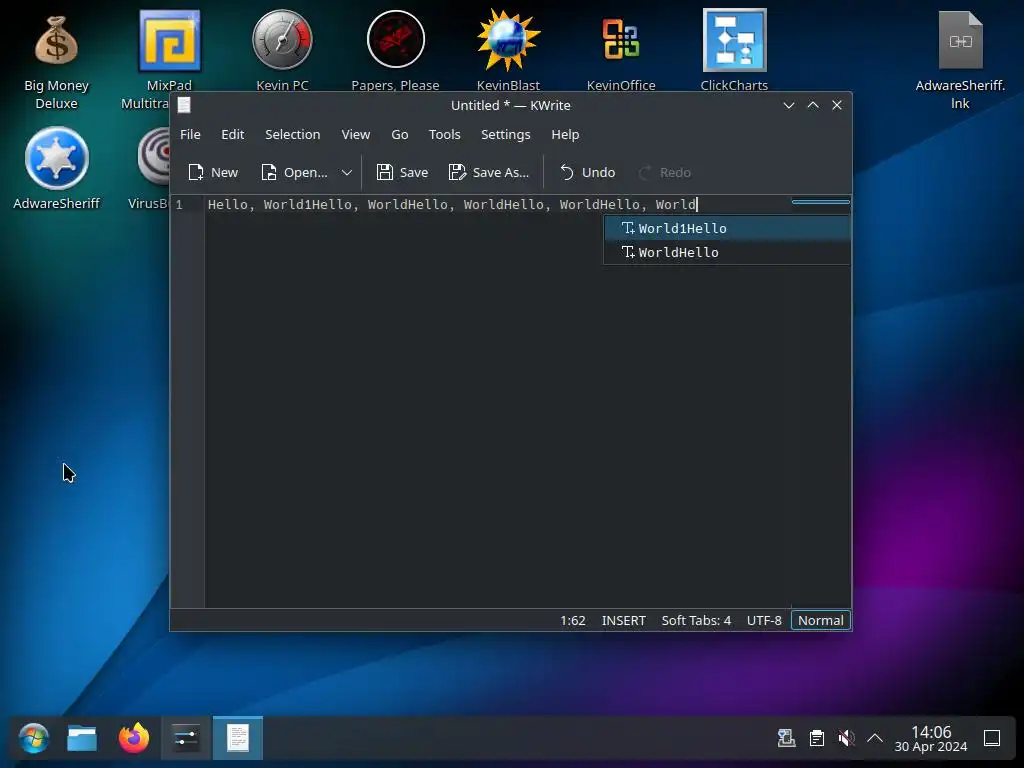
Task: Click the text line in the editor
Action: (453, 204)
